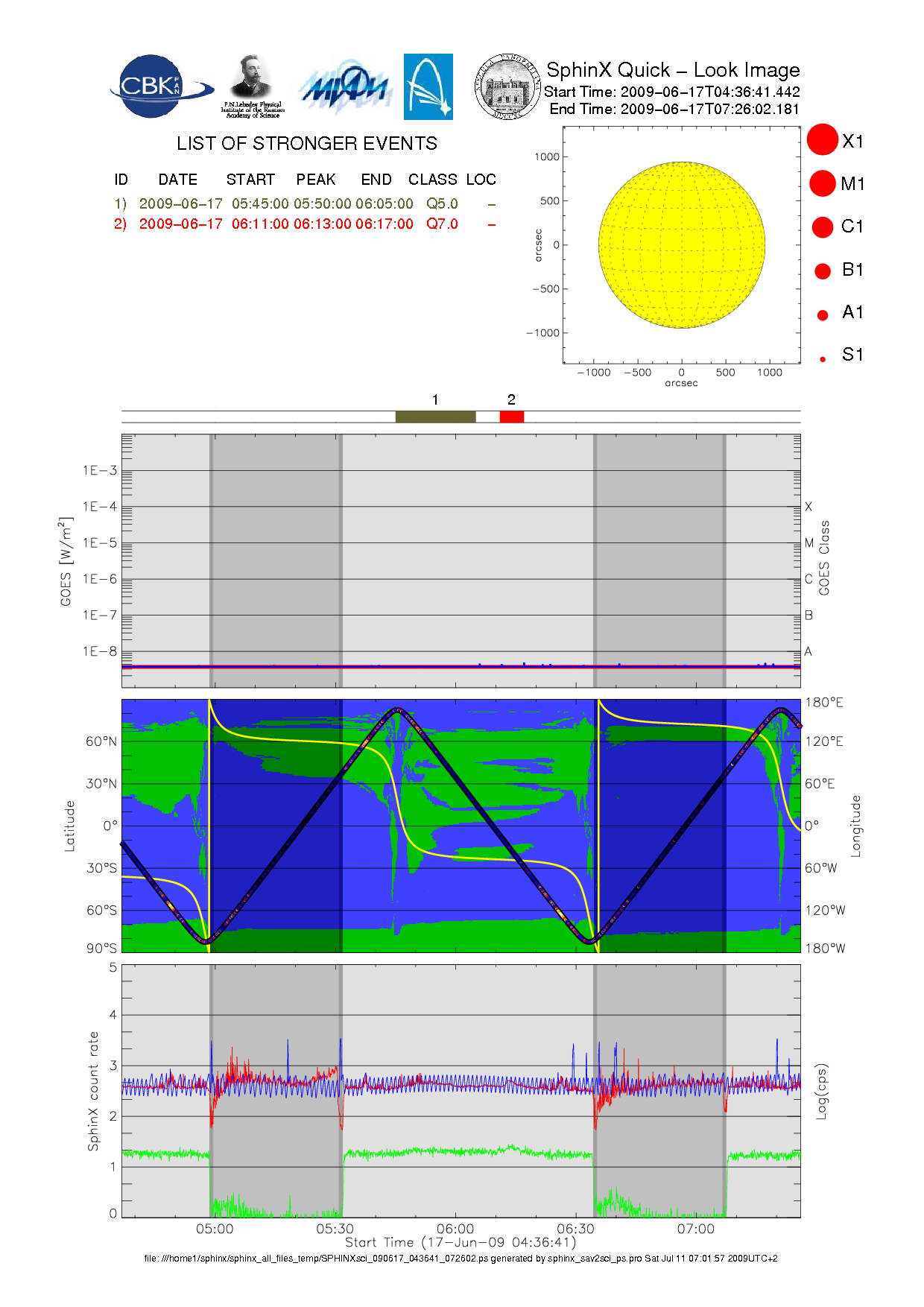Image resolution: width=924 pixels, height=1307 pixels.
Task: Click the 05:30 time axis label
Action: [335, 1229]
